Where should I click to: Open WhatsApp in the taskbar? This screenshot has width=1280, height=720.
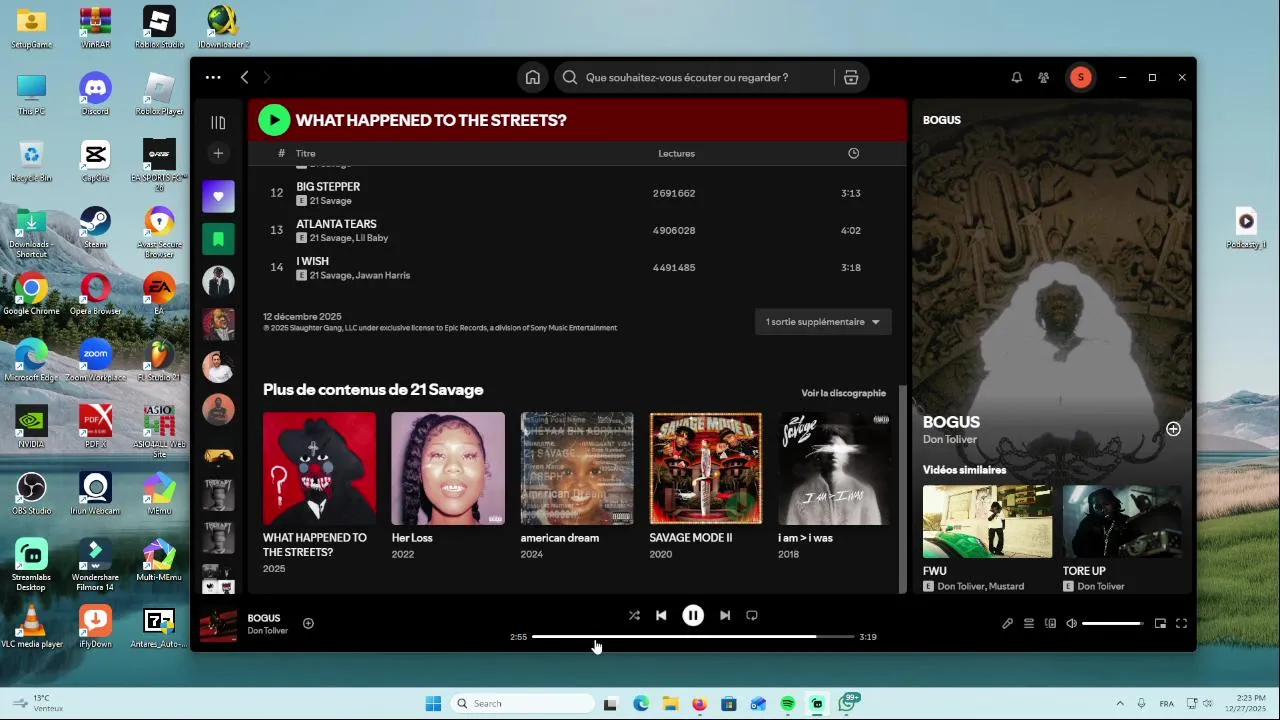(847, 704)
